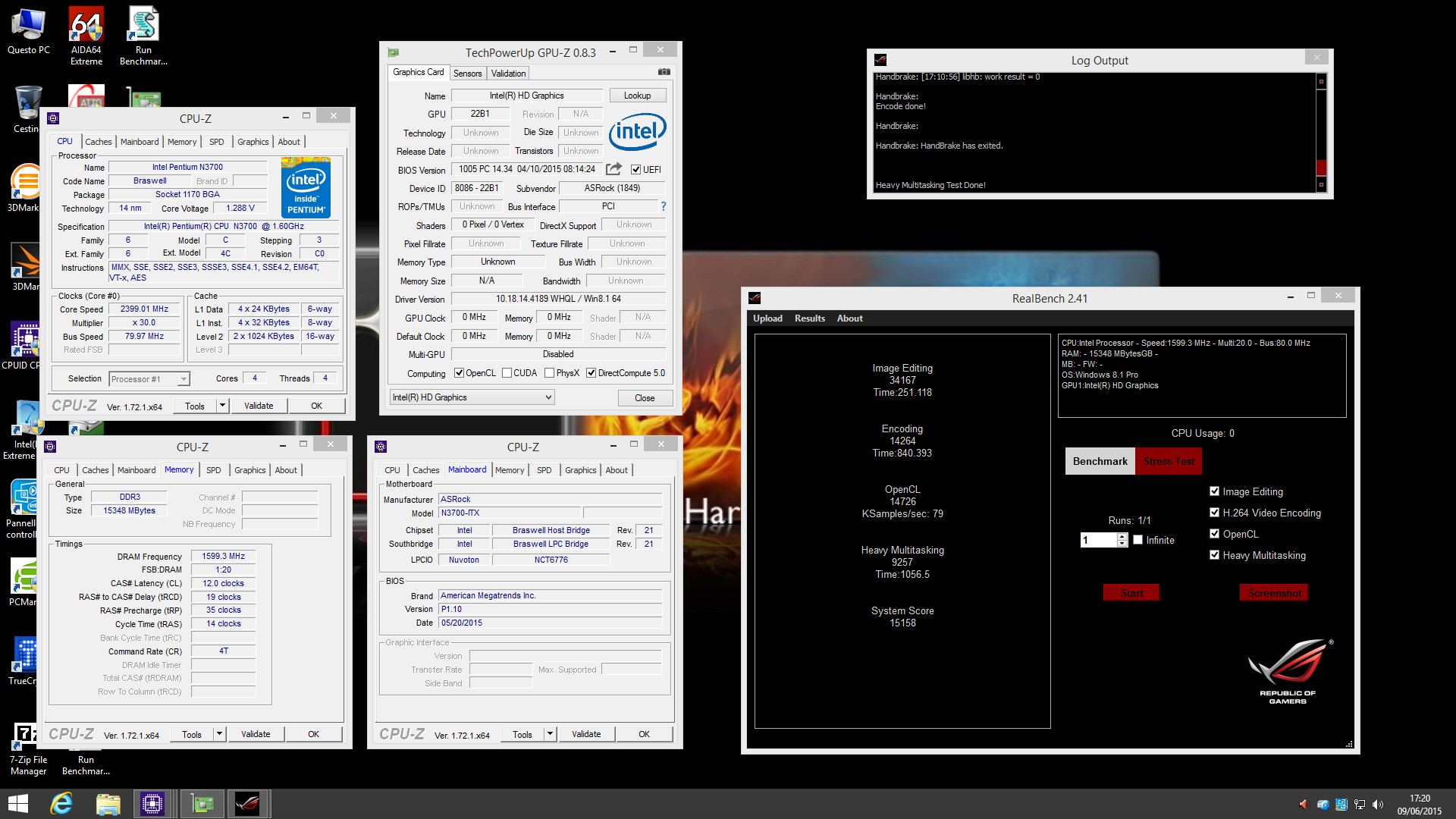The image size is (1456, 819).
Task: Click the Close button in GPU-Z
Action: click(x=645, y=397)
